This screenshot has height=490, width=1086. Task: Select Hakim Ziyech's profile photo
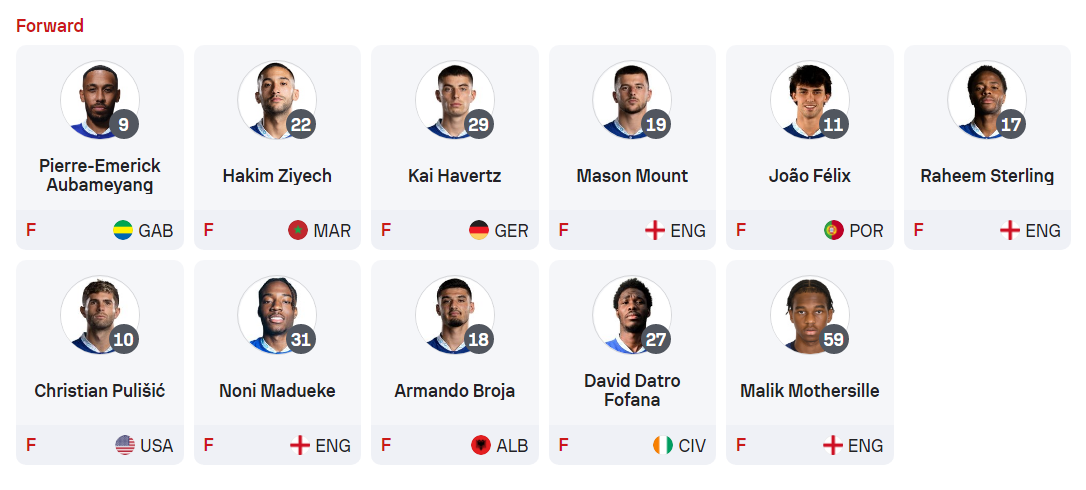click(x=275, y=100)
